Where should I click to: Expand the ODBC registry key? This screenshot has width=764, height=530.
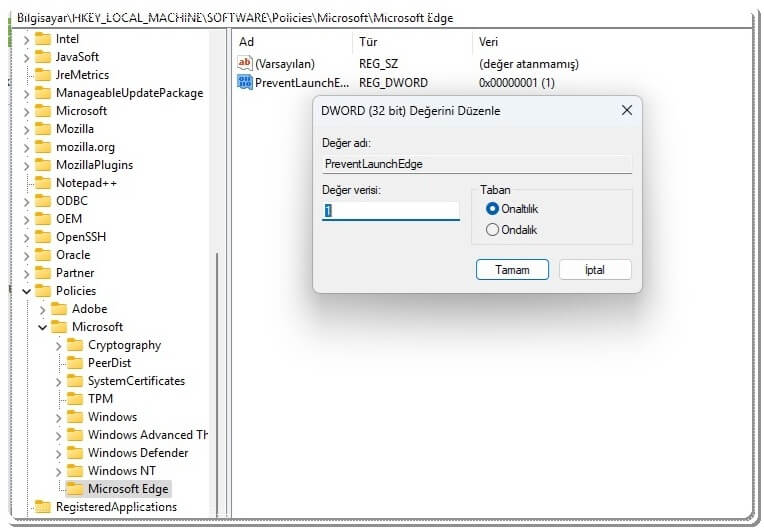coord(26,202)
